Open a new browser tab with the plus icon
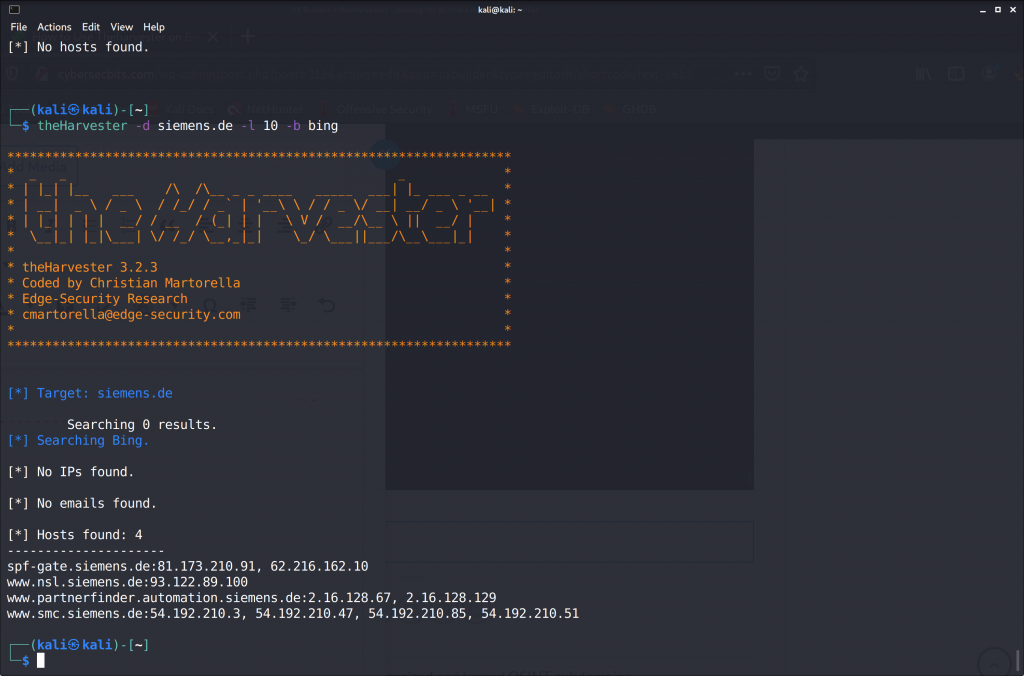 coord(247,36)
